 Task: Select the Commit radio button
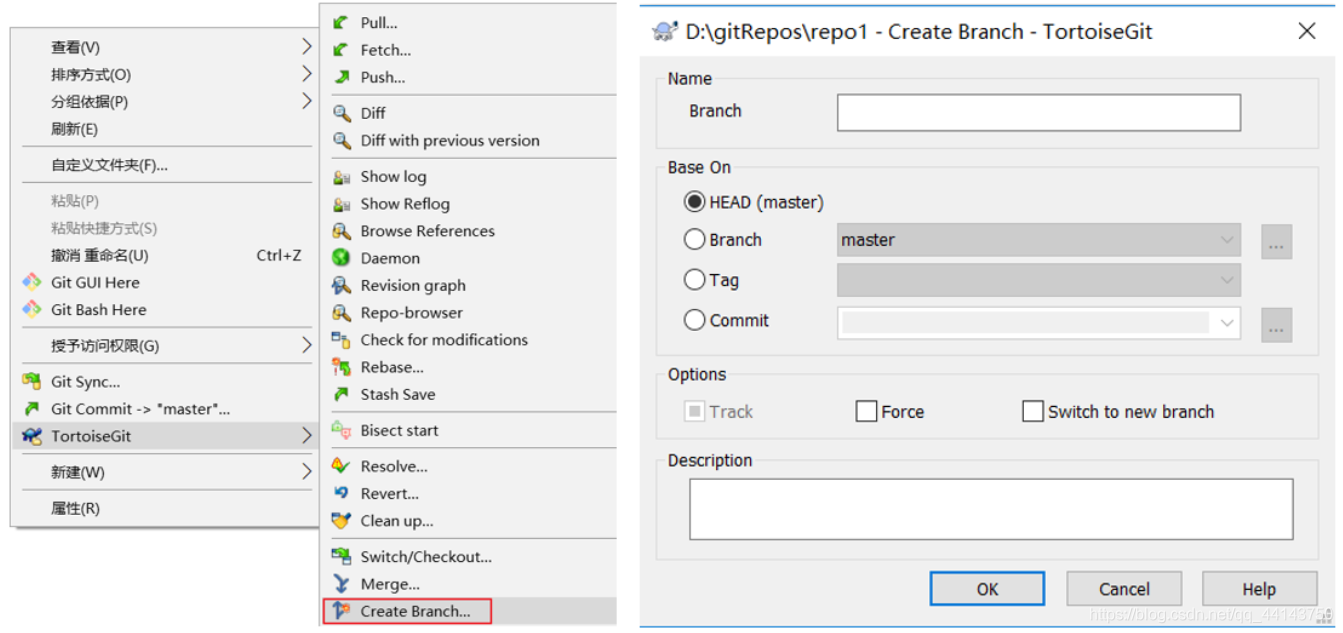click(694, 320)
